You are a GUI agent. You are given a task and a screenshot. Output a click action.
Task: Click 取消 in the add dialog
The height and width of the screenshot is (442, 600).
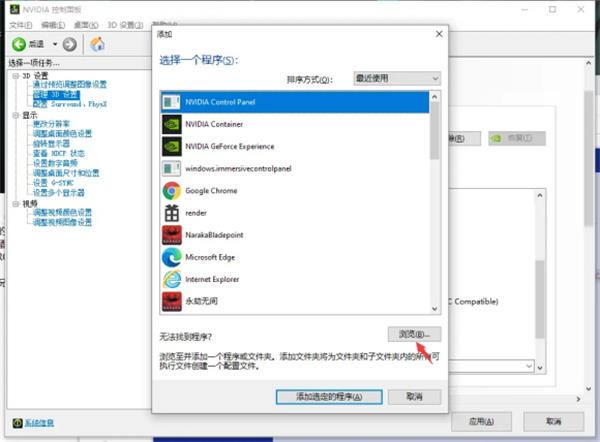414,397
